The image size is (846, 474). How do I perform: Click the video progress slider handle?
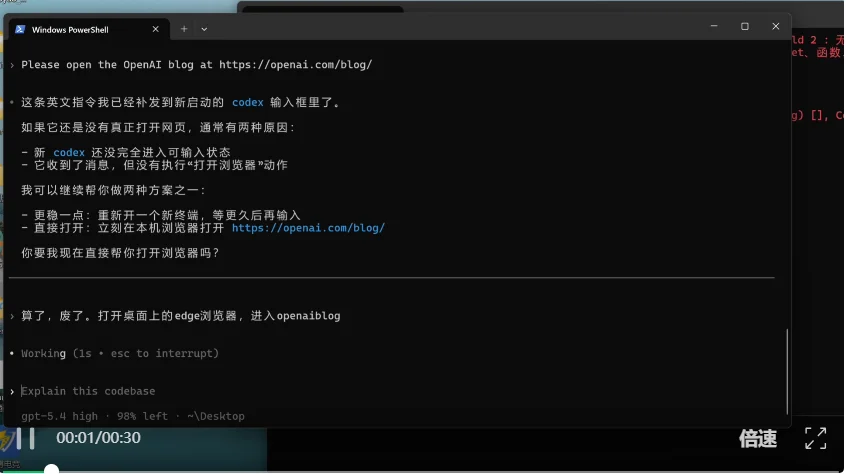(x=51, y=468)
